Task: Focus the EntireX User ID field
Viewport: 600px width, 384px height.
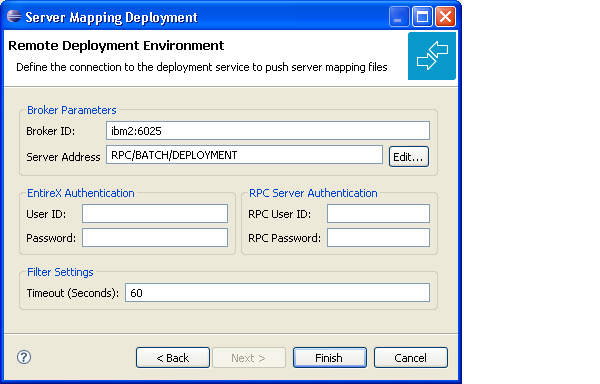Action: [x=155, y=213]
